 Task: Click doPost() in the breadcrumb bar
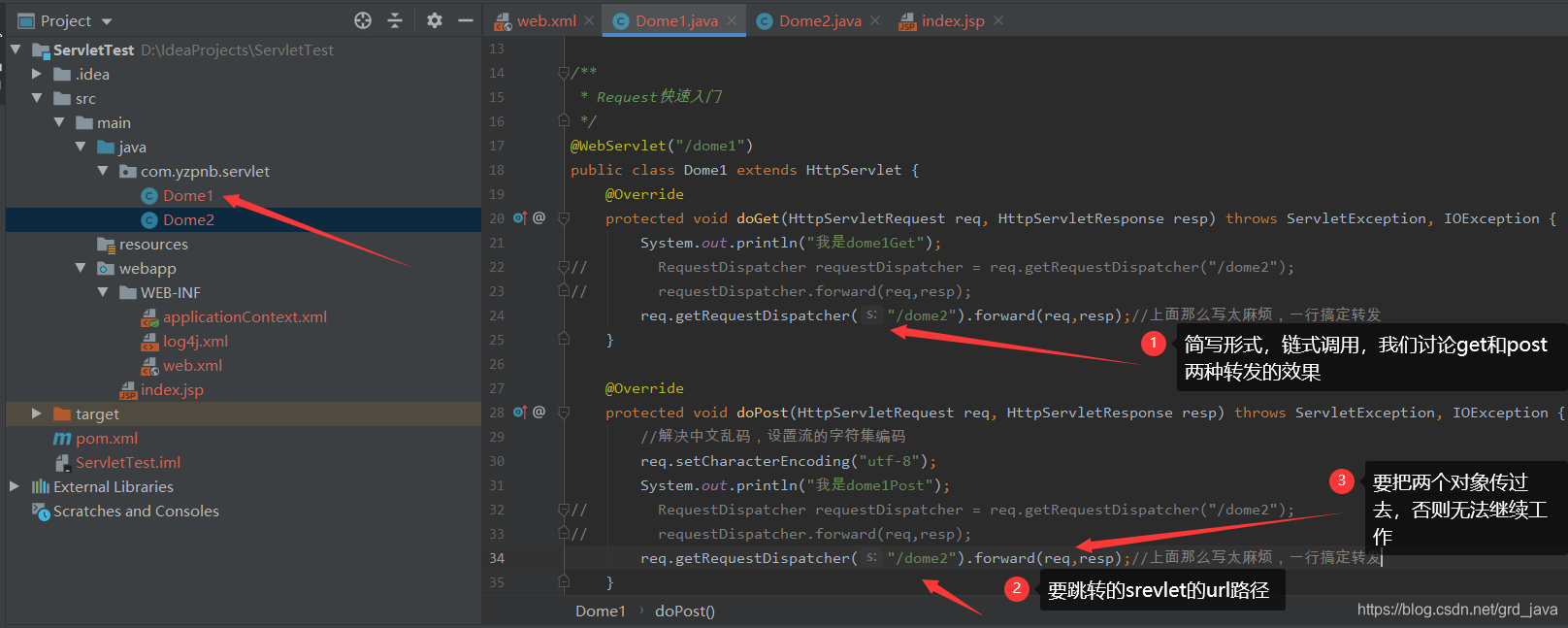685,611
